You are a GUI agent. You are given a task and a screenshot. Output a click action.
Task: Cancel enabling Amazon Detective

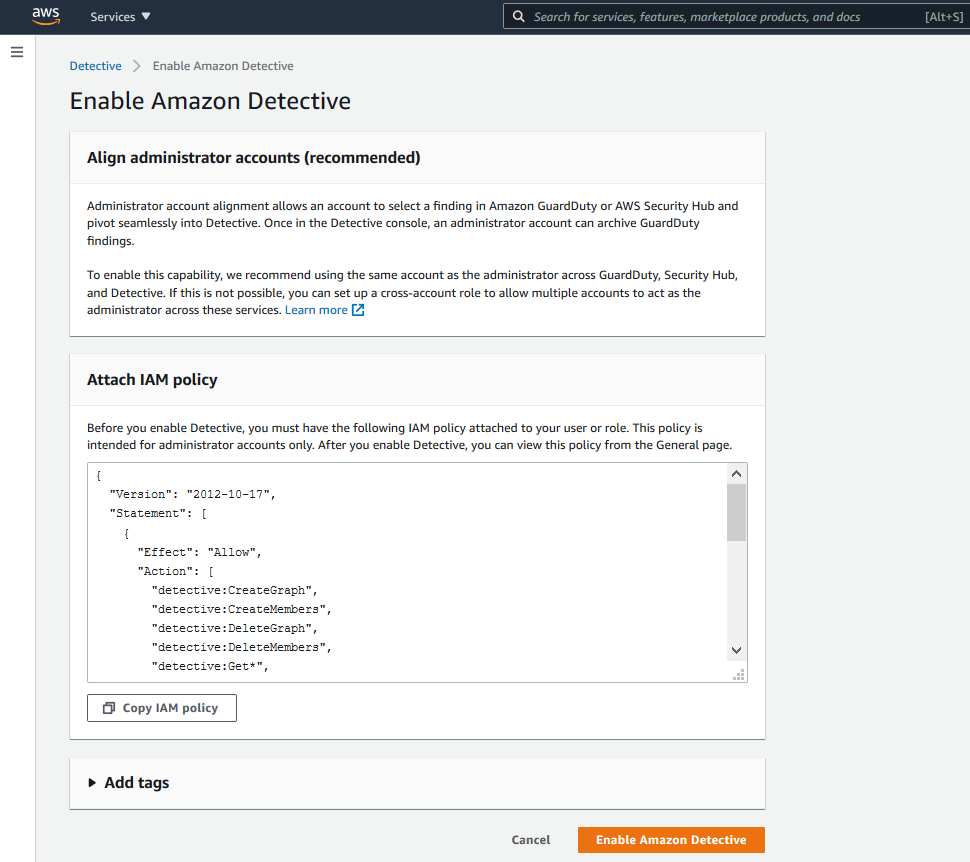pyautogui.click(x=530, y=840)
